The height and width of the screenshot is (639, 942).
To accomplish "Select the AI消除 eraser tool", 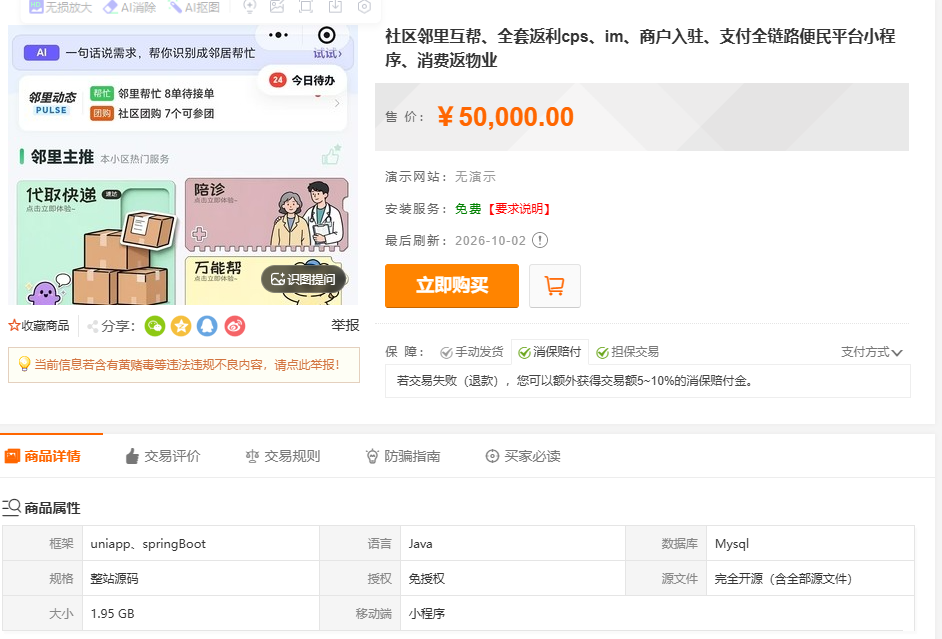I will coord(130,7).
